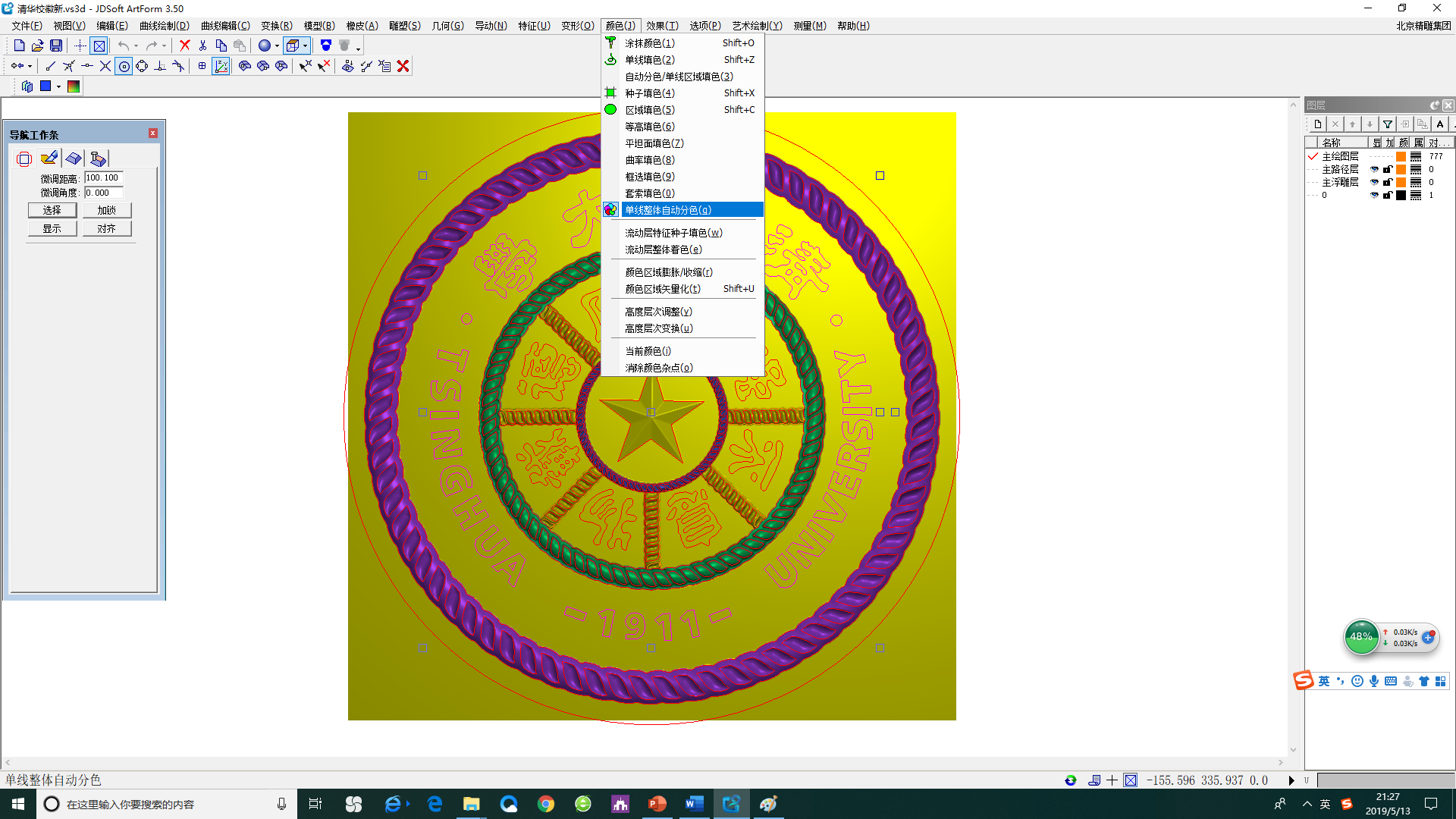Screen dimensions: 1456x819
Task: Click the 加锁 button in the navigation panel
Action: [x=107, y=210]
